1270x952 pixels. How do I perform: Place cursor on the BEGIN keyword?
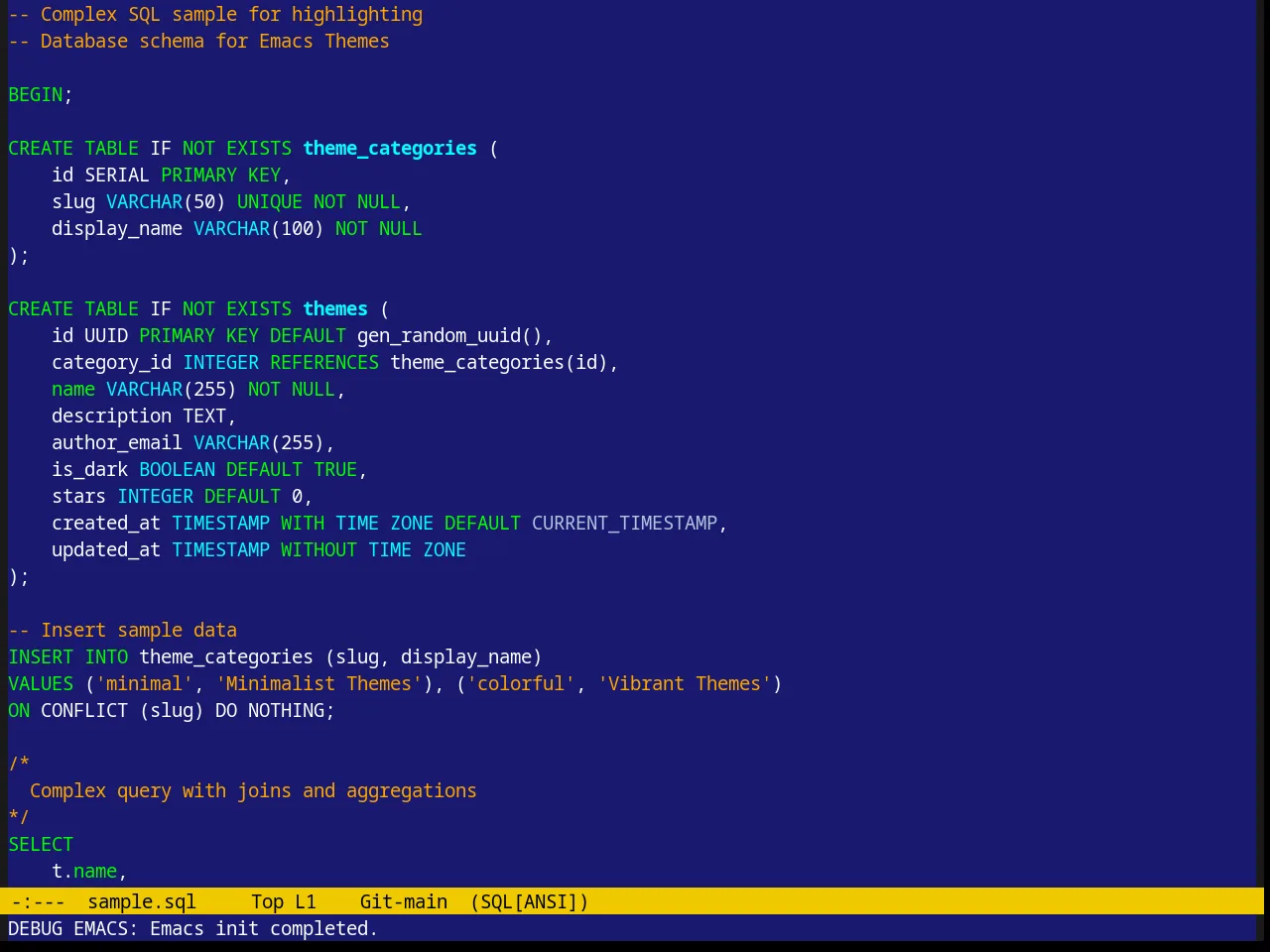click(36, 94)
